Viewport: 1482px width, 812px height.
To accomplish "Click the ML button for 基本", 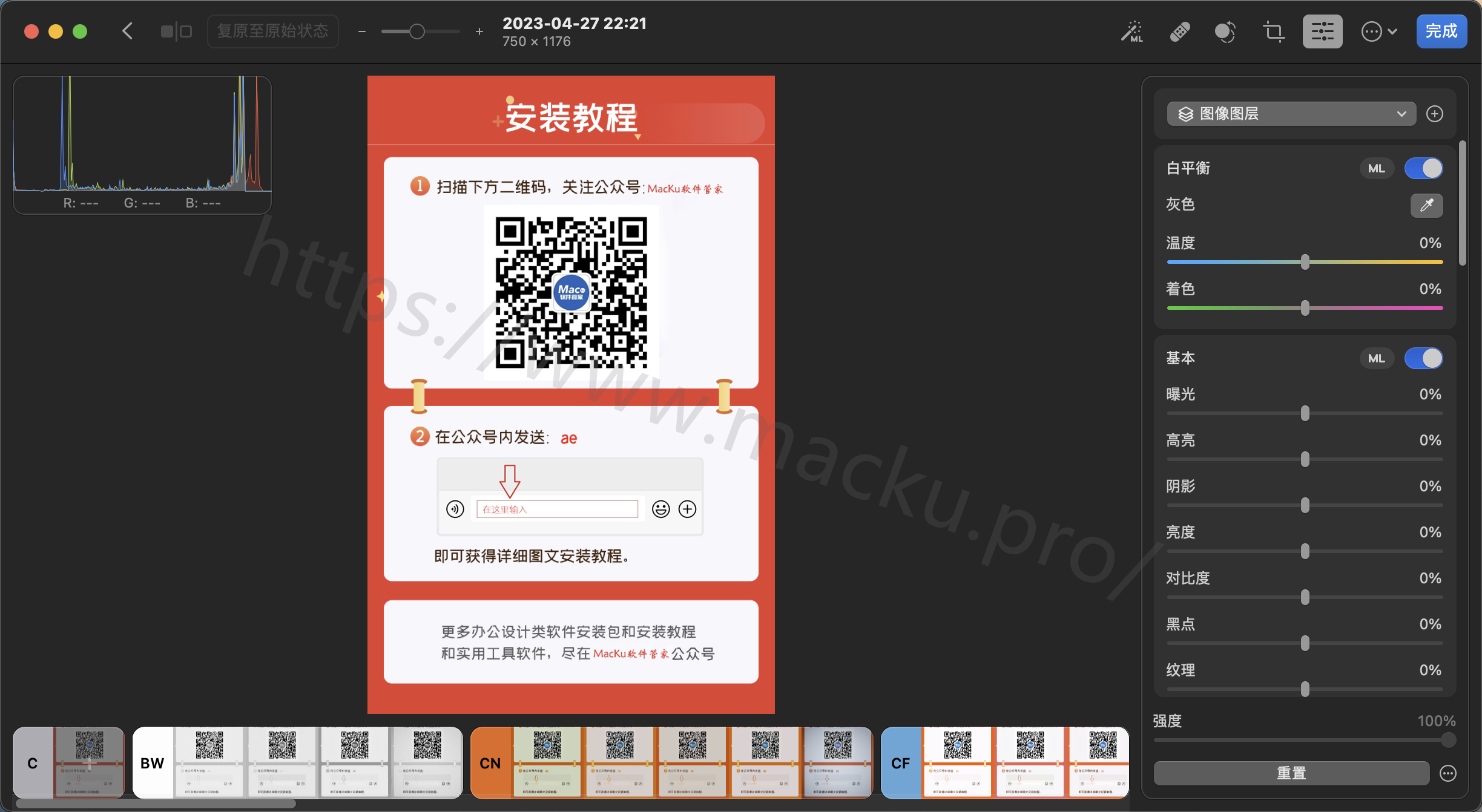I will 1377,358.
